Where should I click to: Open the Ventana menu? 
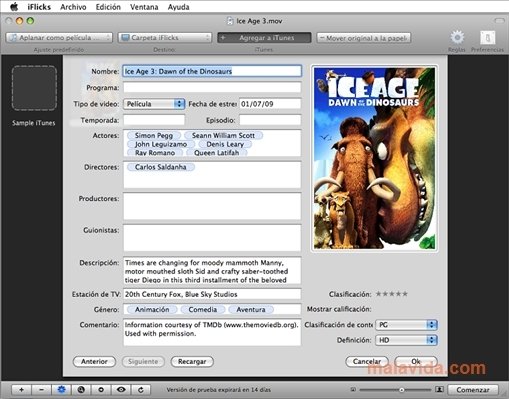[x=144, y=7]
